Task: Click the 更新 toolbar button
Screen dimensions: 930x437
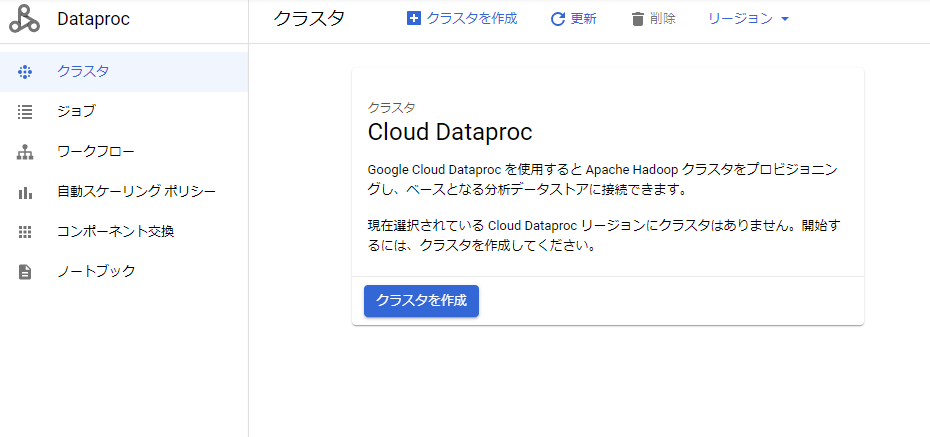Action: click(x=574, y=19)
